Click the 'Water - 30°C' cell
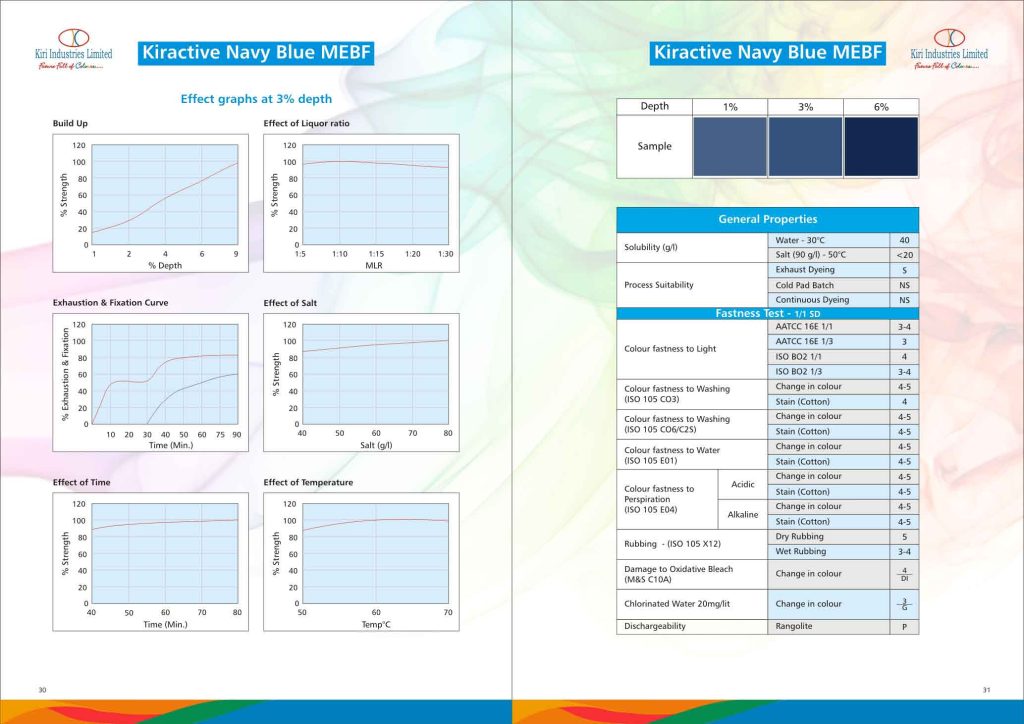The image size is (1024, 724). tap(829, 240)
